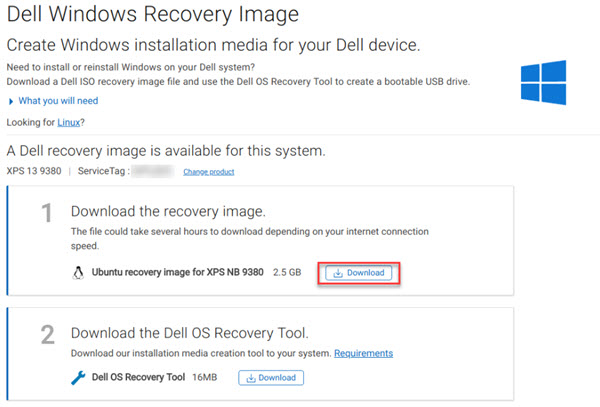Click the wrench icon for Recovery Tool
The image size is (600, 407).
(77, 377)
